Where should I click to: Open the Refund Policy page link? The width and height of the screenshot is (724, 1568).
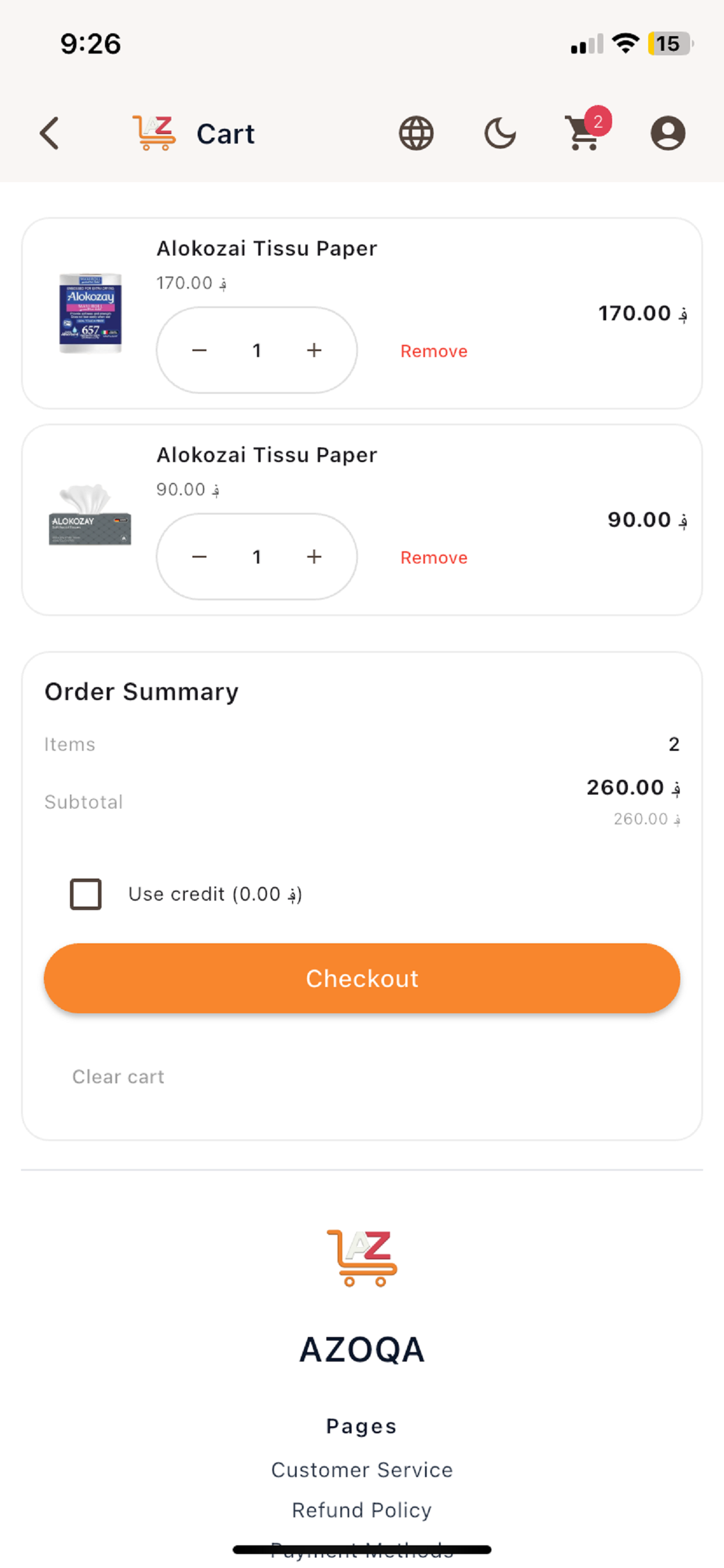pos(362,1510)
